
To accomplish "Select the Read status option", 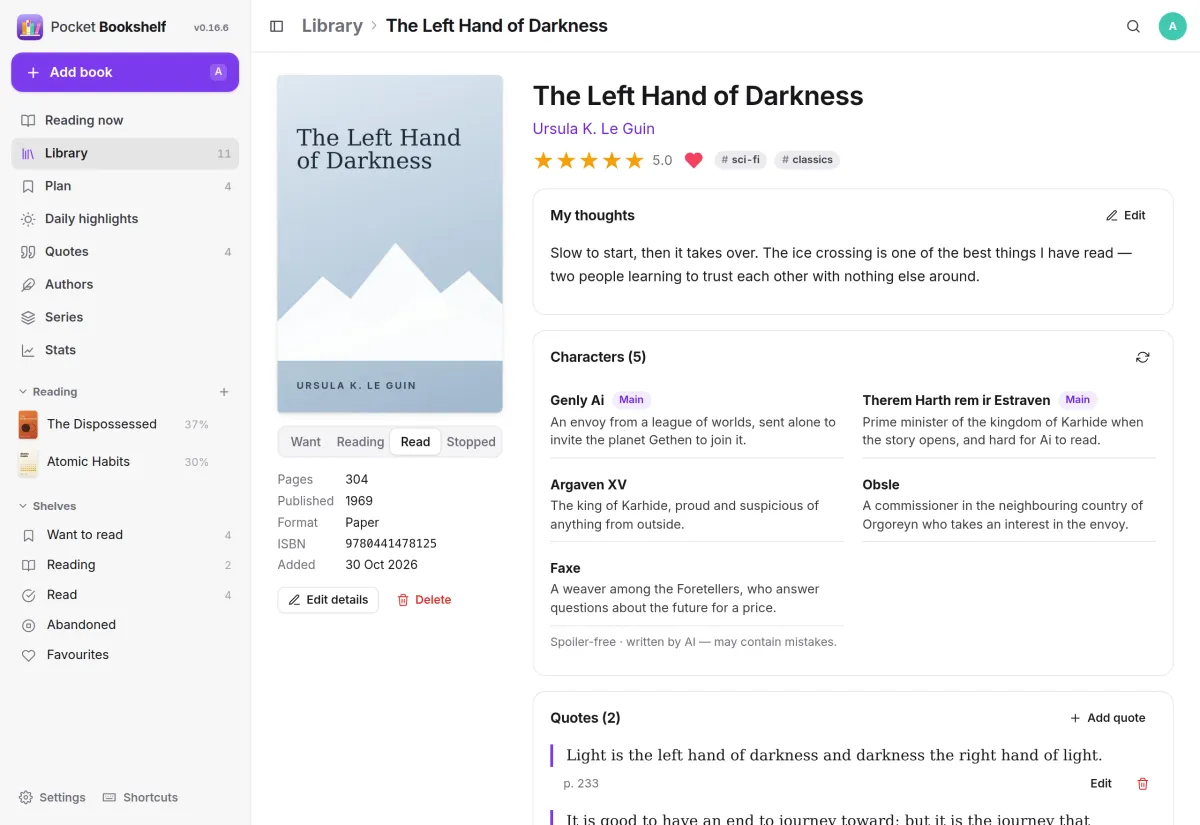I will (415, 442).
